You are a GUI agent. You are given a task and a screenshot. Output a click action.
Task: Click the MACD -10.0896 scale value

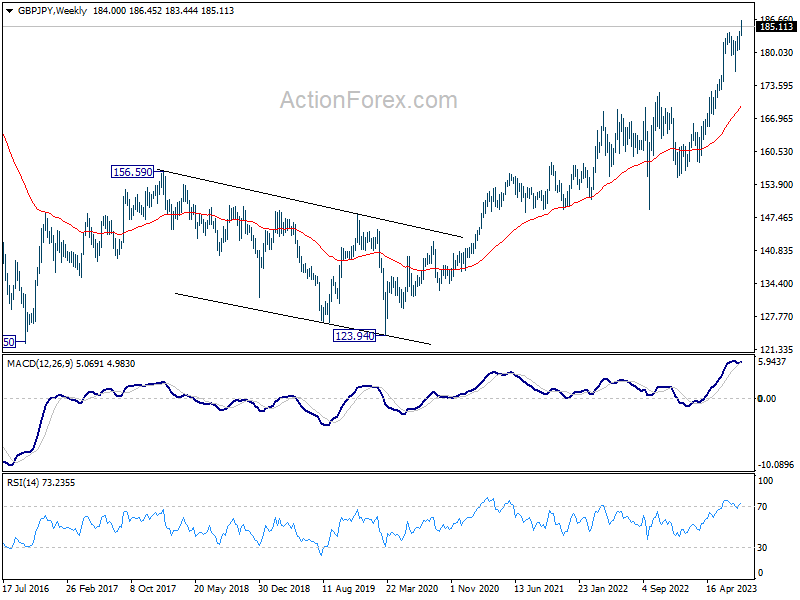click(x=776, y=465)
